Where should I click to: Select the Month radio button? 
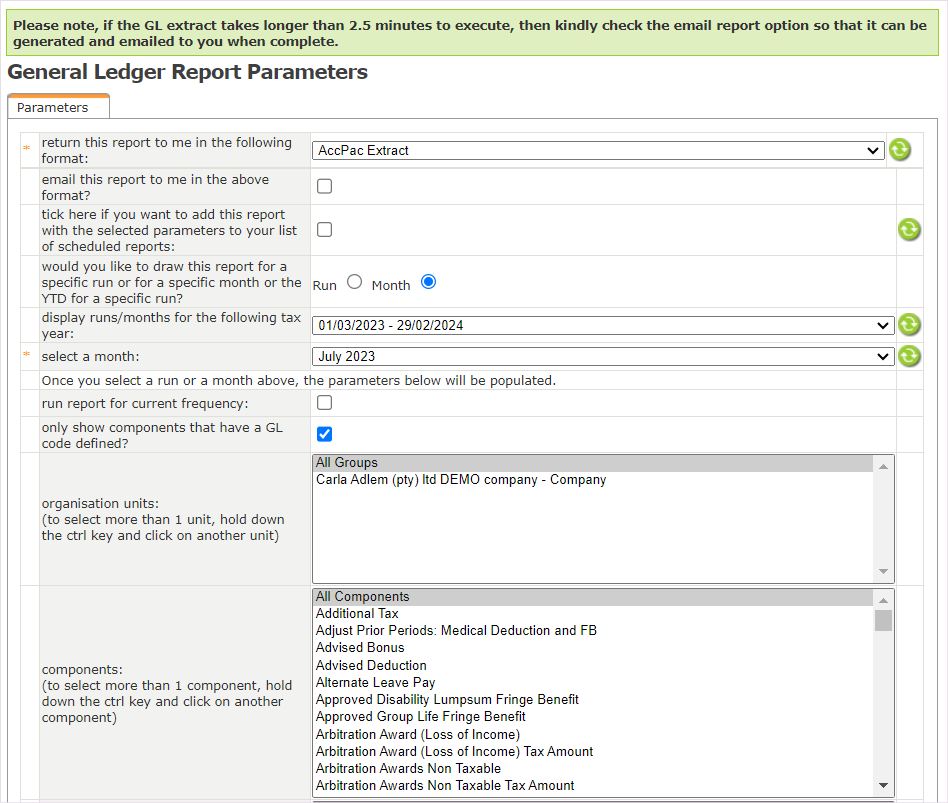[429, 282]
